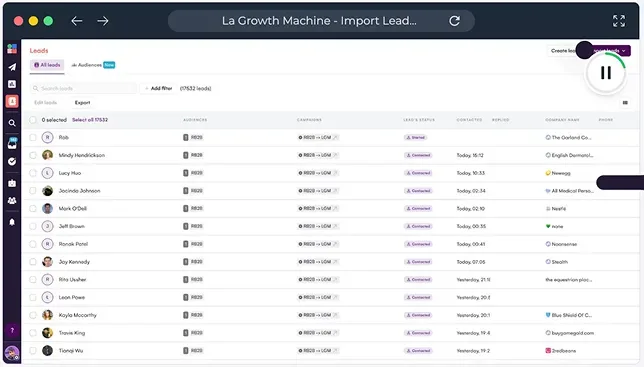Enter fullscreen with the expand icon

click(x=619, y=21)
